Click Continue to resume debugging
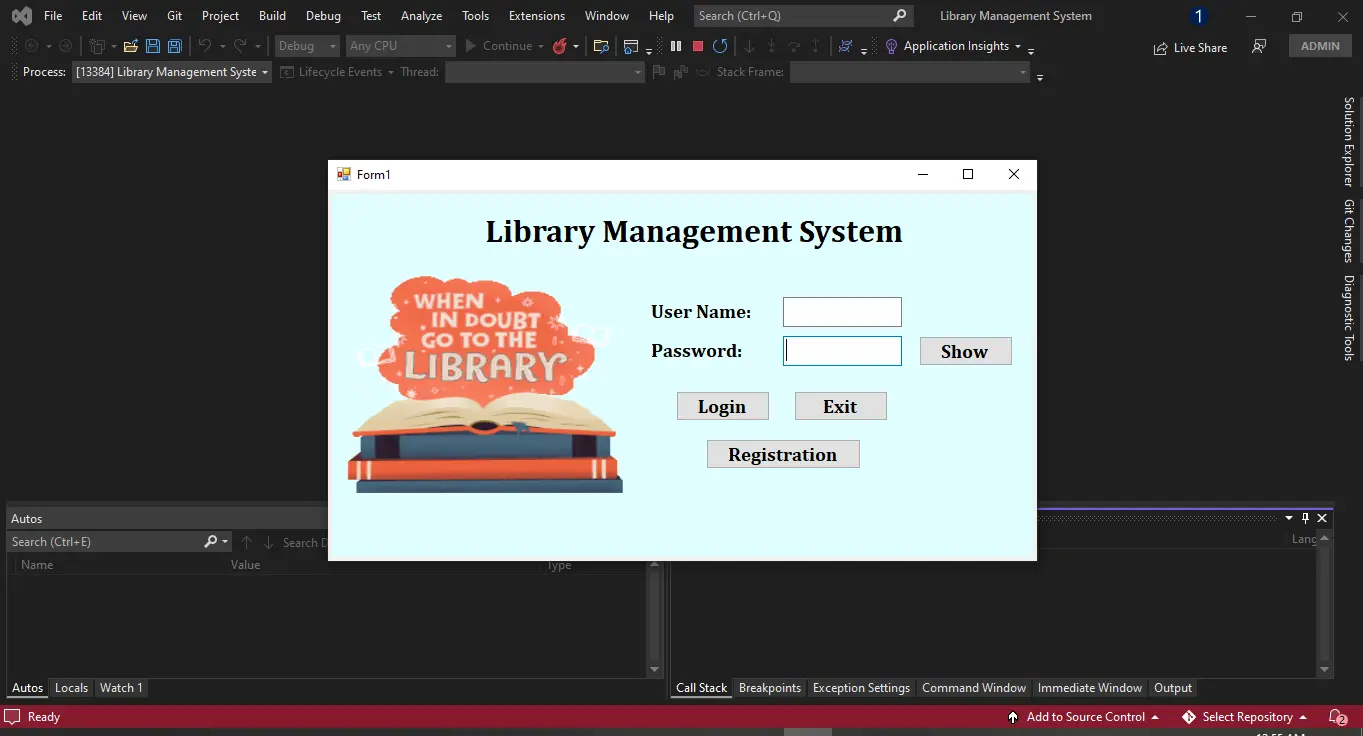The height and width of the screenshot is (736, 1363). coord(498,46)
